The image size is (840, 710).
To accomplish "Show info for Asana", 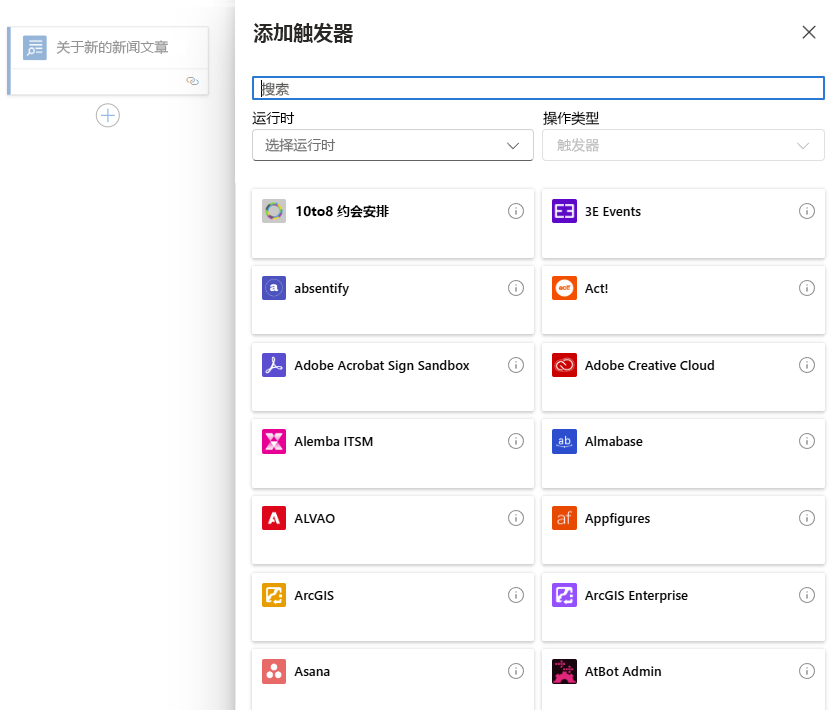I will (516, 671).
